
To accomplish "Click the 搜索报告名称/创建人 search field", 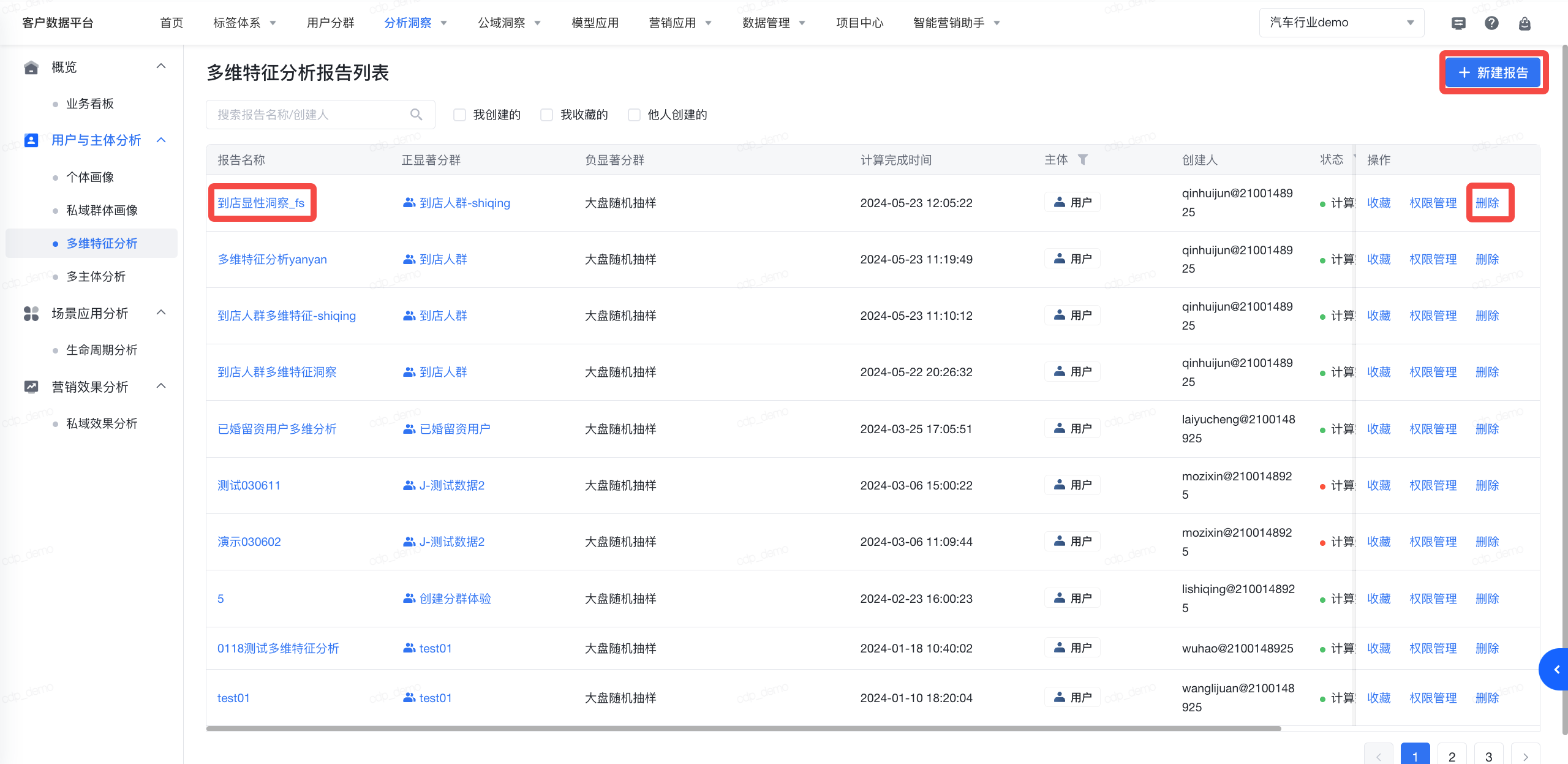I will click(320, 115).
